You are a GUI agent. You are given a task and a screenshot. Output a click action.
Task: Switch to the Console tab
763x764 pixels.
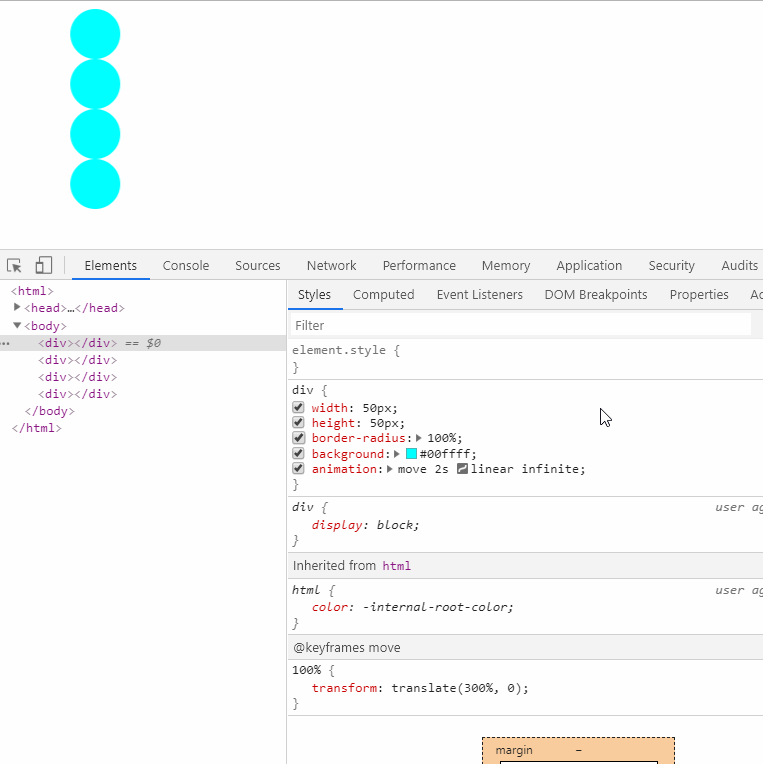[x=186, y=266]
